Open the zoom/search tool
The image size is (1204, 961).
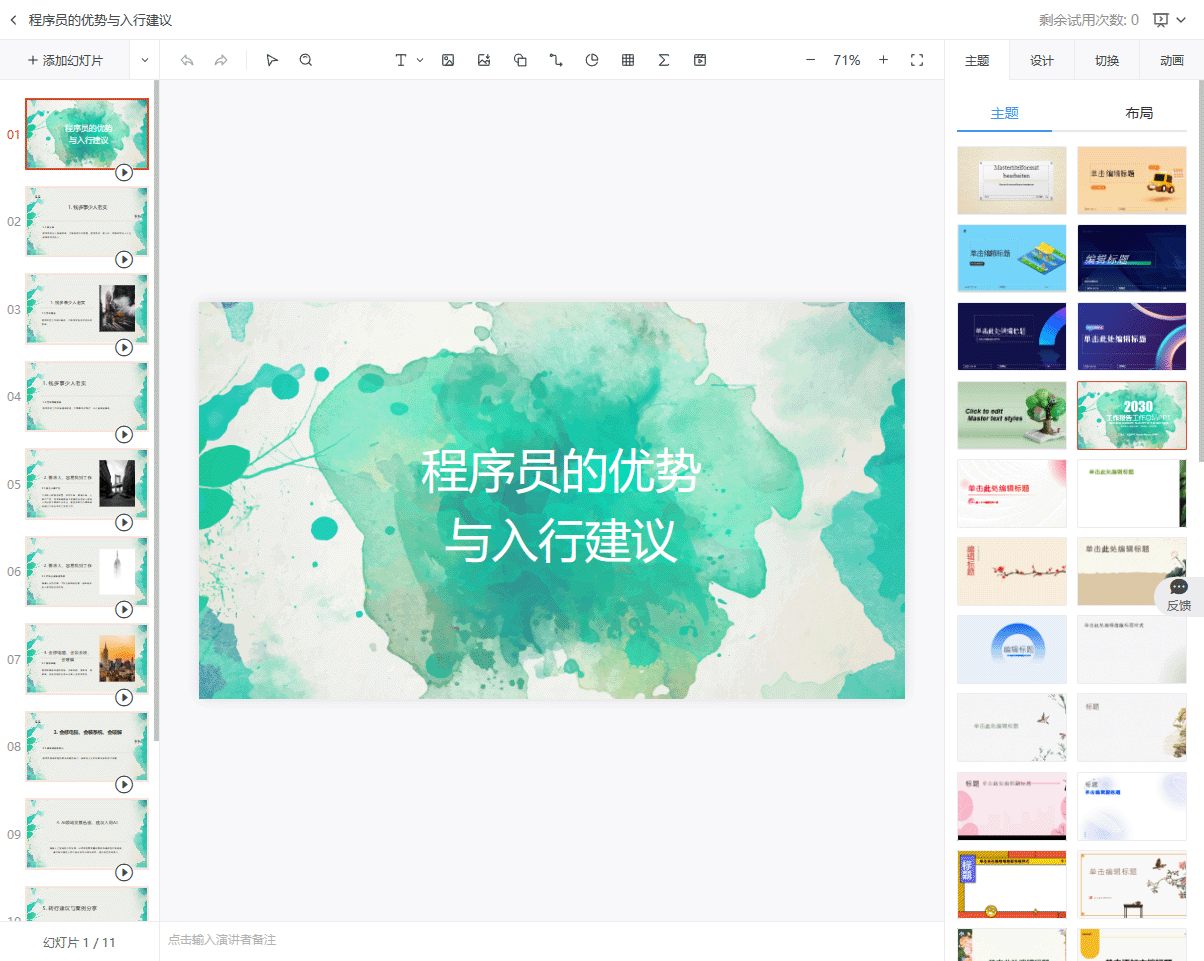(x=305, y=60)
